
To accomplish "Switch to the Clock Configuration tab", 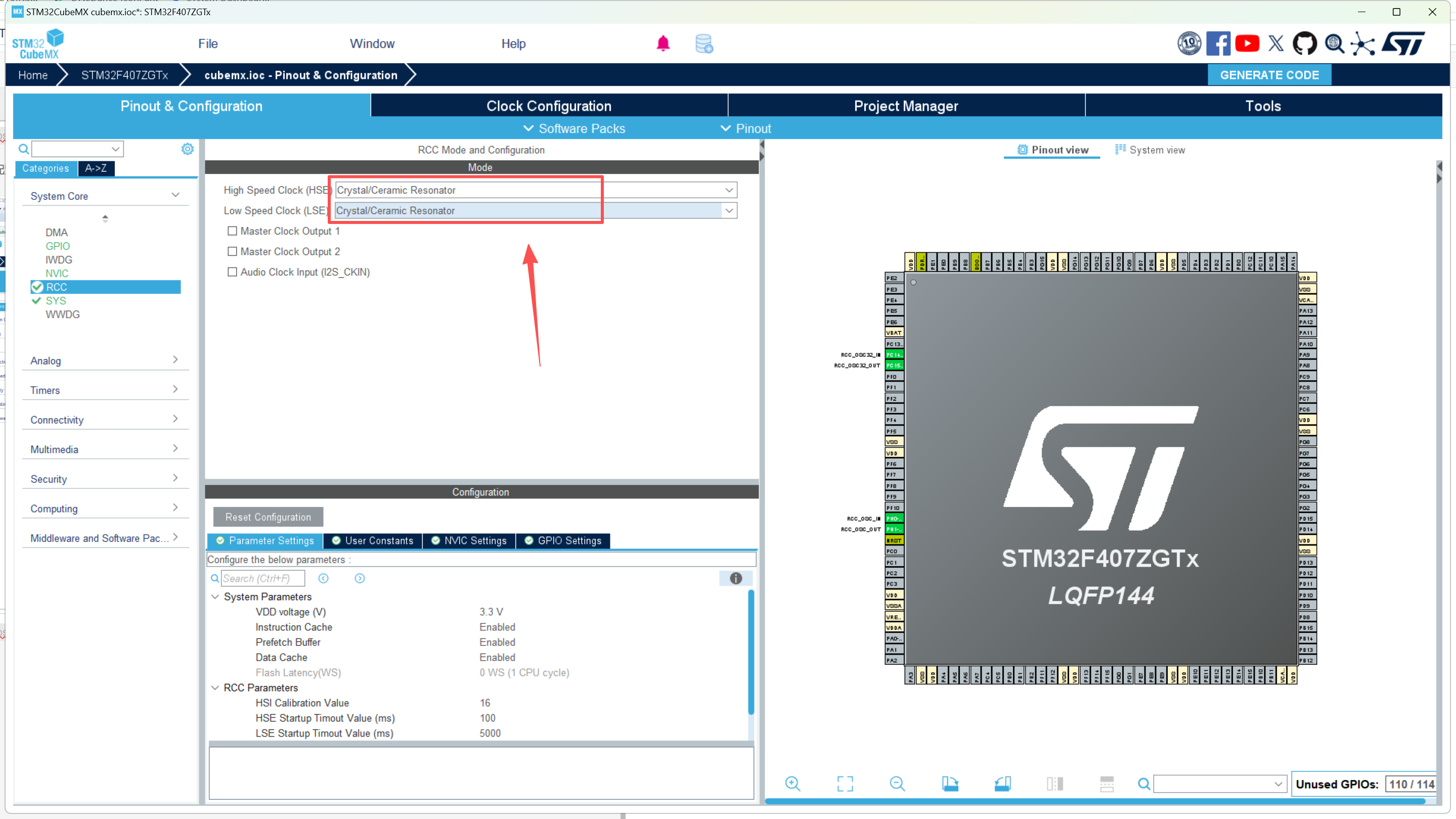I will click(548, 106).
